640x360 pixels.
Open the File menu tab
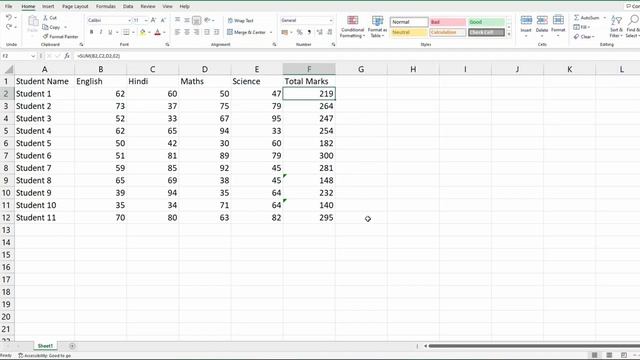click(x=9, y=7)
